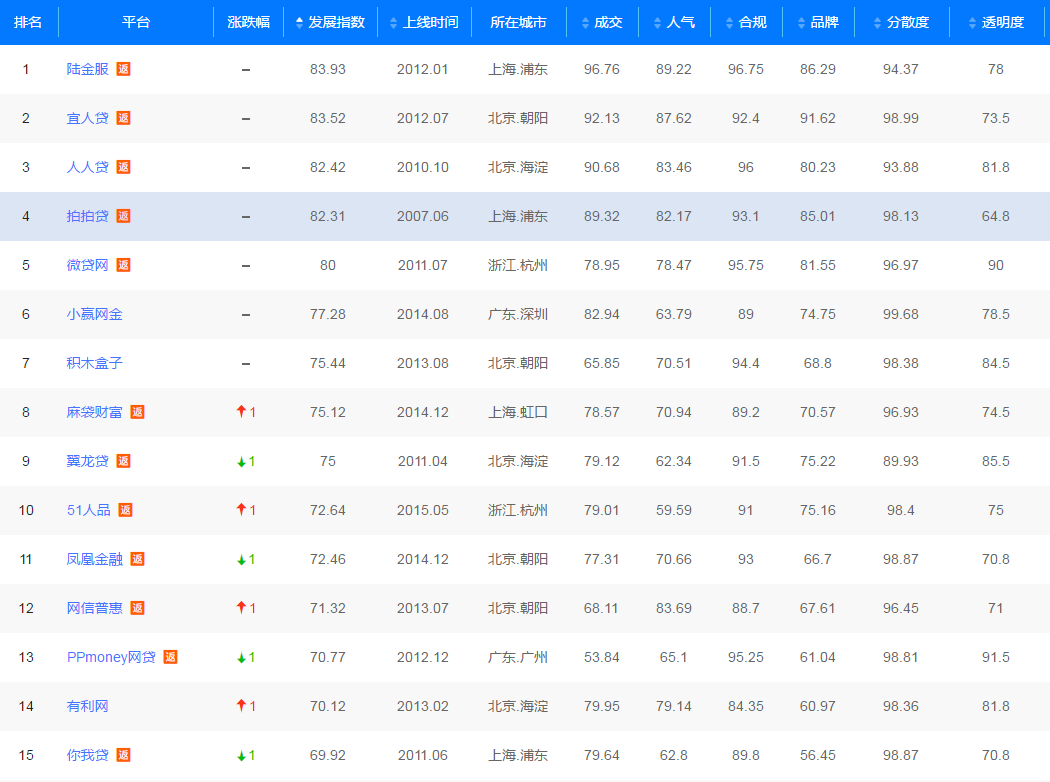The height and width of the screenshot is (782, 1050).
Task: Sort the table by 成交 column
Action: click(601, 22)
